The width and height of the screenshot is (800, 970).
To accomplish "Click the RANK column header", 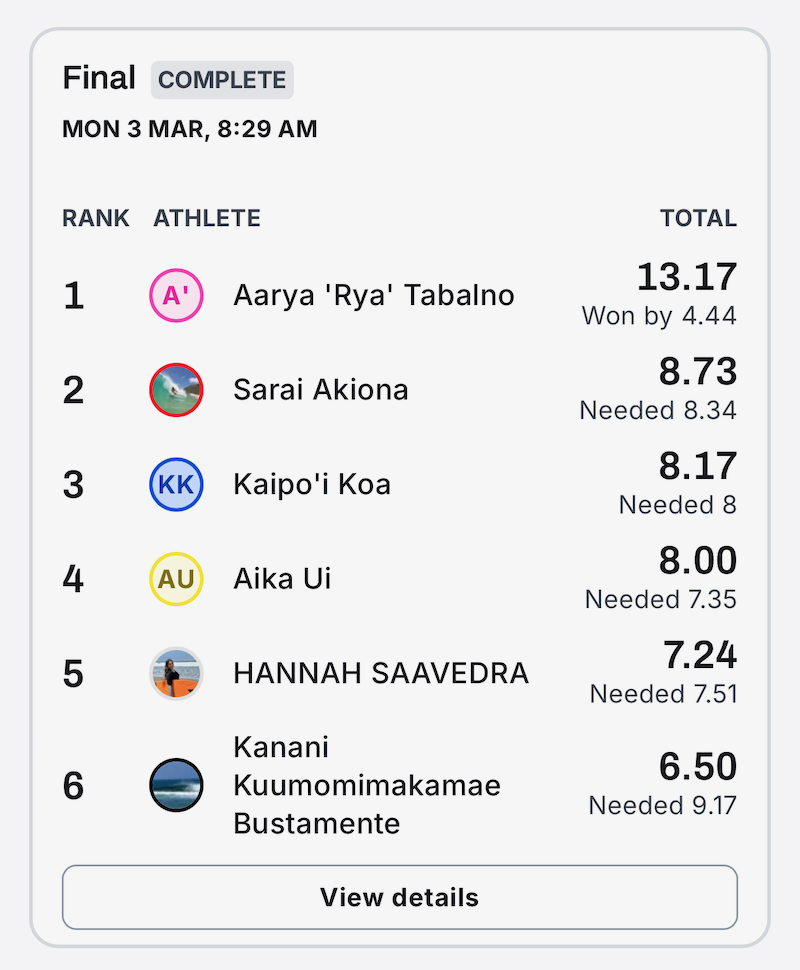I will 96,218.
